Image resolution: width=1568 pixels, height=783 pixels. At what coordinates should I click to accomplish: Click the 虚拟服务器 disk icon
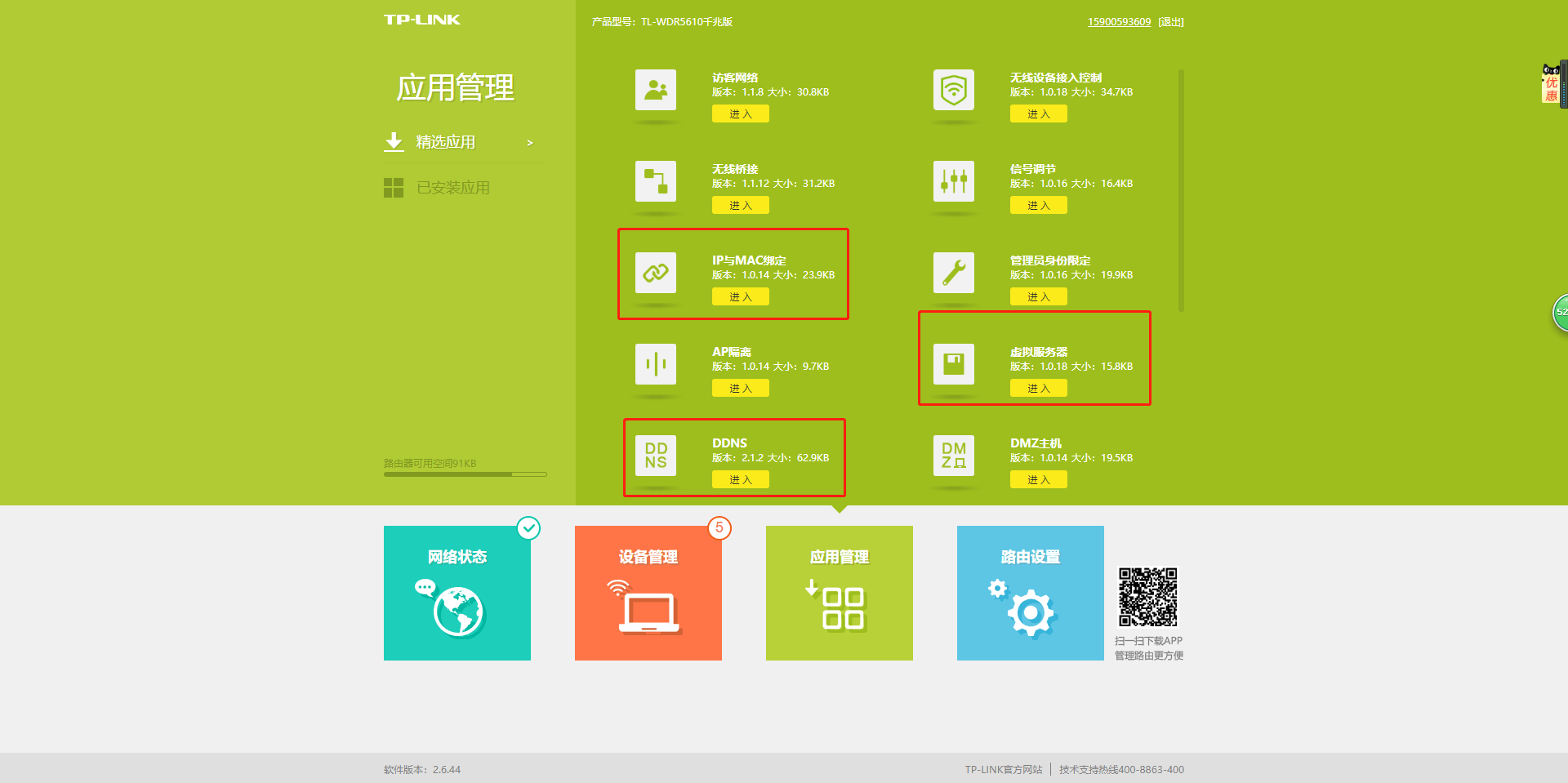coord(954,364)
